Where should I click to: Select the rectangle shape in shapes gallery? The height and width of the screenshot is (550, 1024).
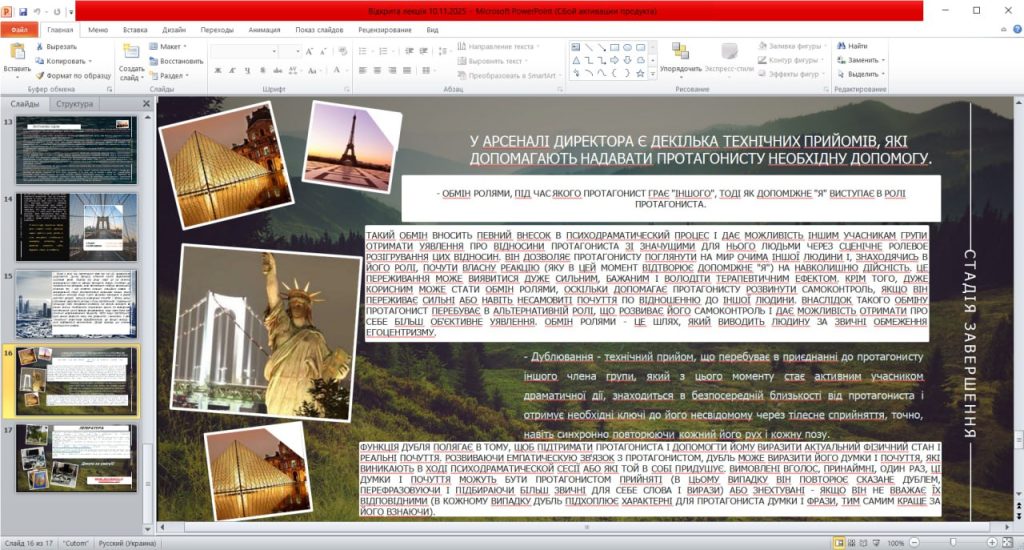[x=614, y=46]
